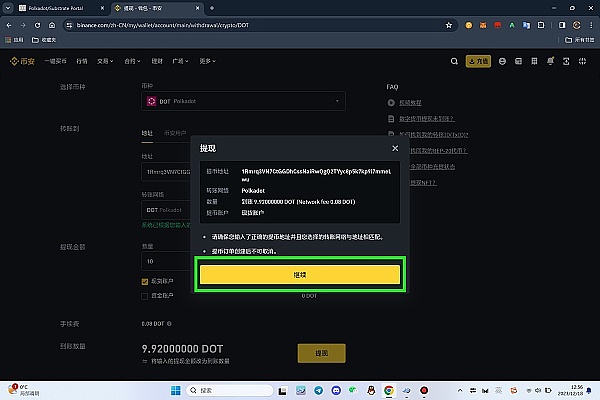The image size is (600, 400).
Task: Click the 充值 deposit button in header
Action: [x=481, y=61]
